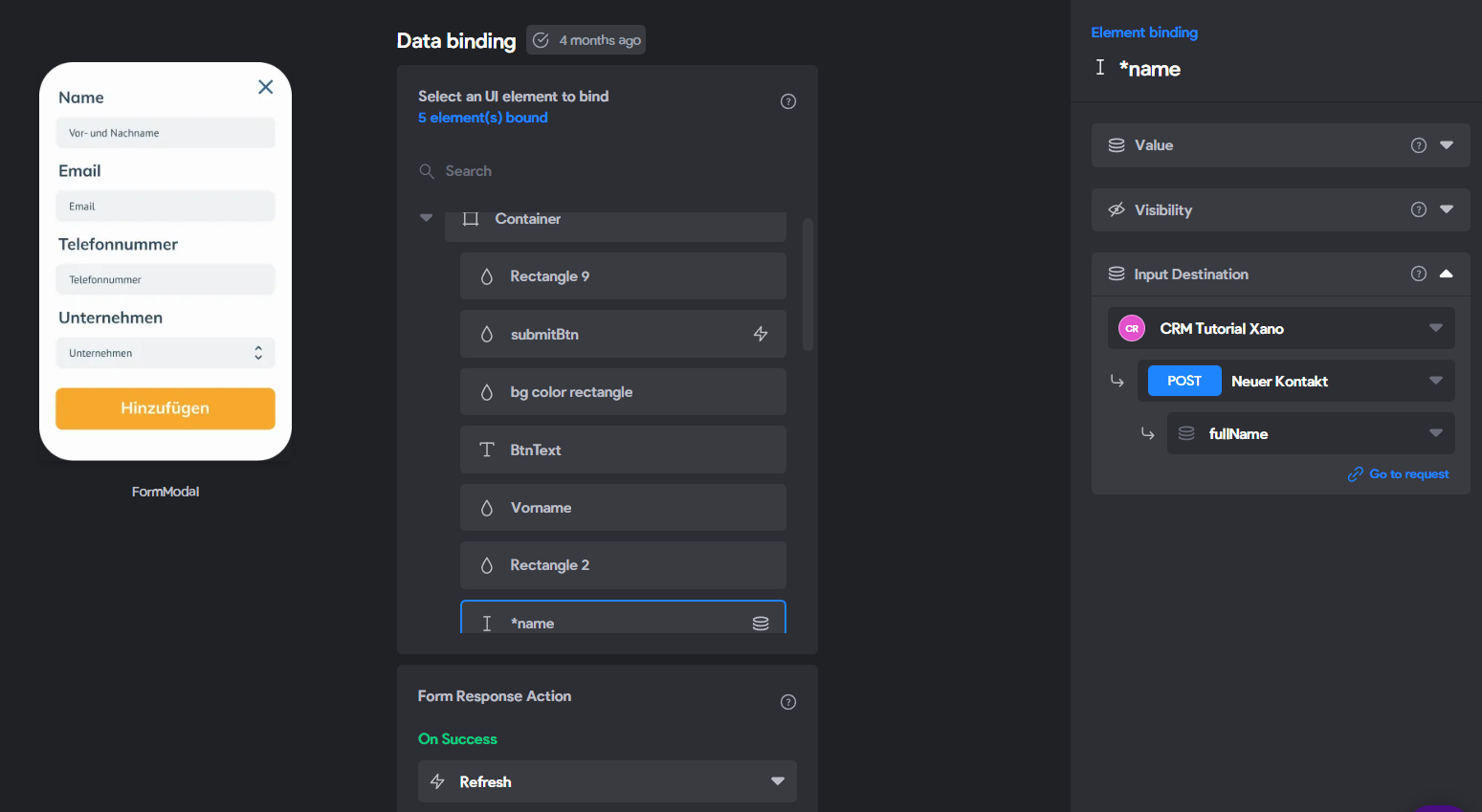Click the Value help question mark

click(x=1419, y=145)
